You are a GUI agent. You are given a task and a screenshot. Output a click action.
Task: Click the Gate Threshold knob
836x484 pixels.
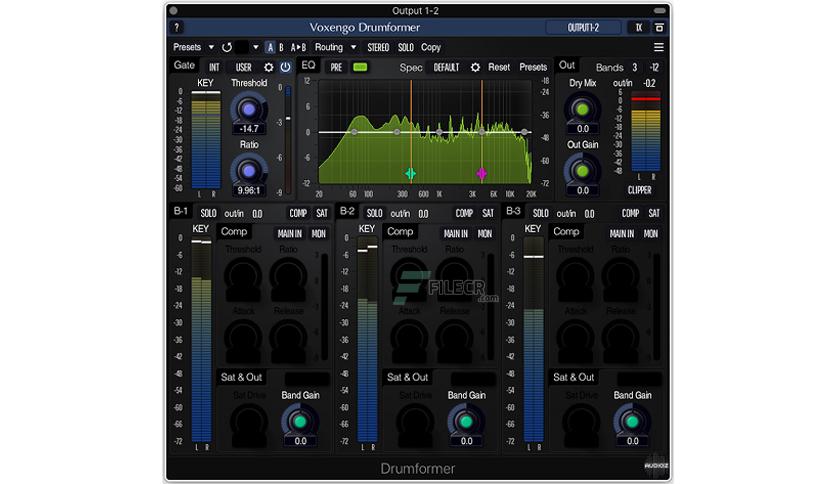point(248,109)
